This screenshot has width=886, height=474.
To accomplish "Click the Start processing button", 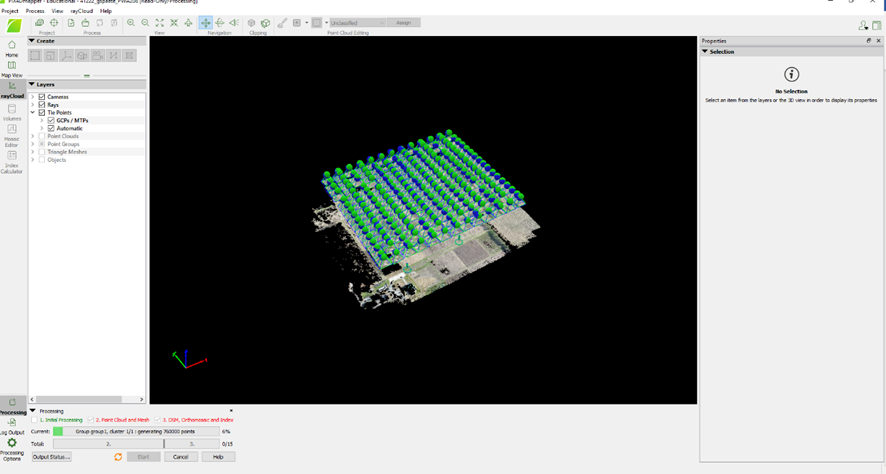I will click(x=143, y=456).
